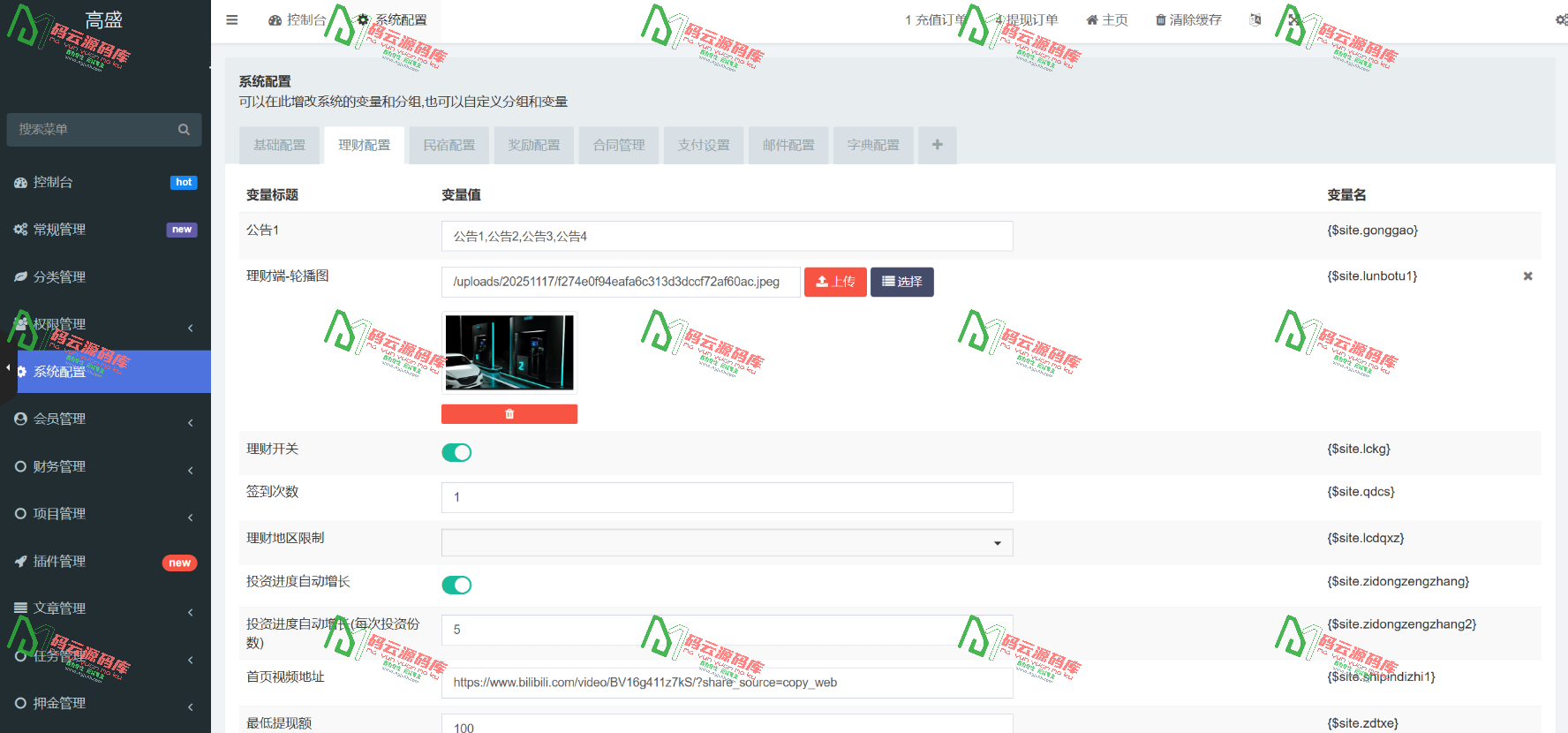Switch to 字典配置 tab
The image size is (1568, 733).
pyautogui.click(x=873, y=145)
